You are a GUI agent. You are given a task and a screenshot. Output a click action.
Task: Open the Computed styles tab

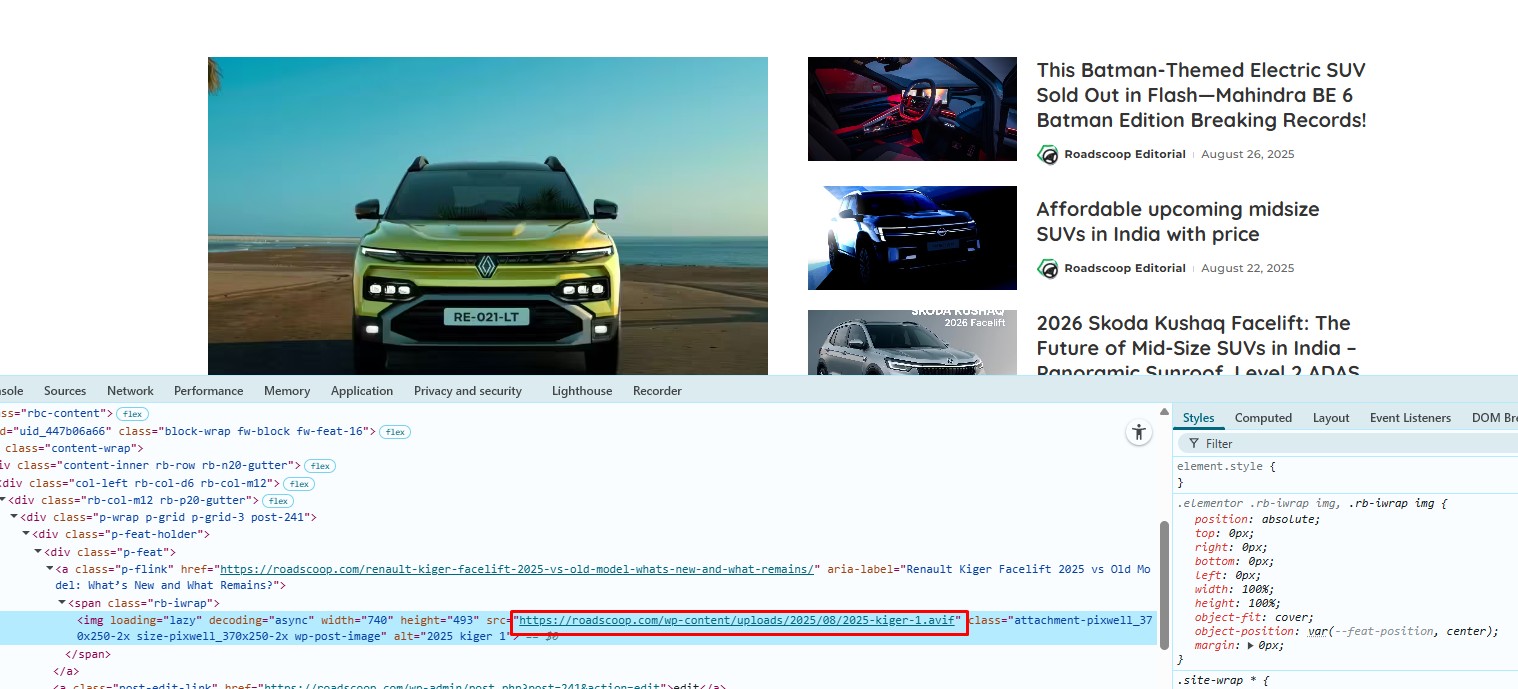1263,418
